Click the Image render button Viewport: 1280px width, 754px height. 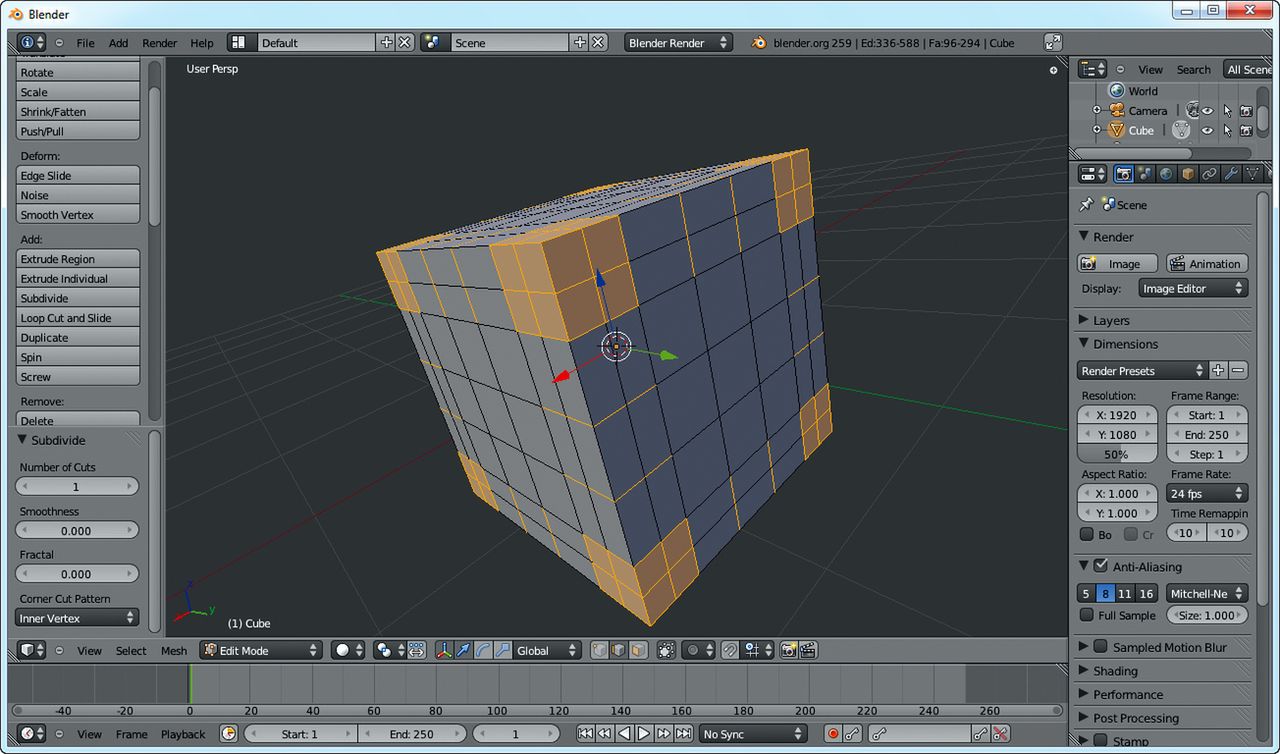tap(1117, 263)
